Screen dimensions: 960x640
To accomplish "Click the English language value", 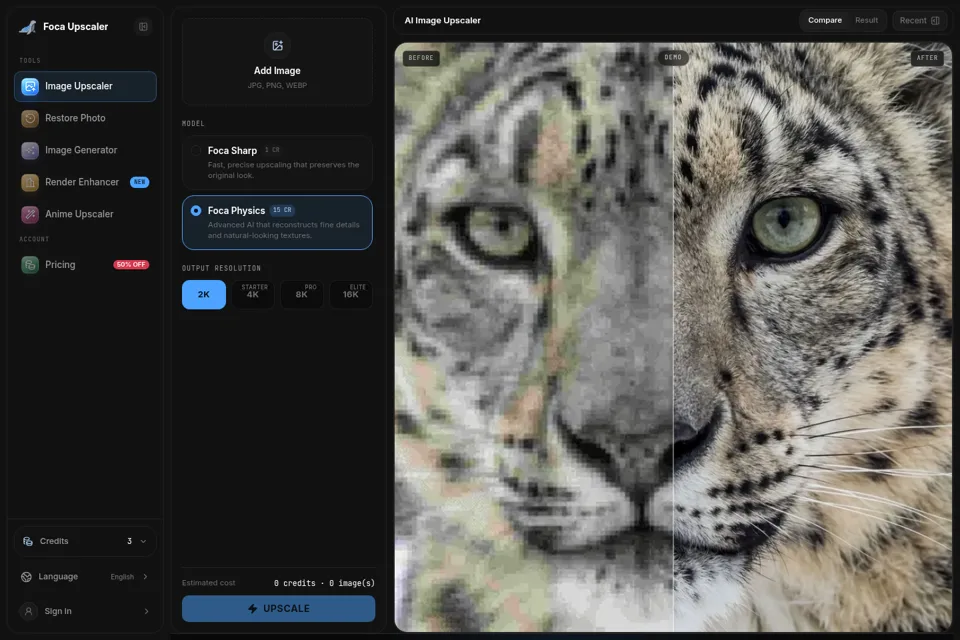I will 122,577.
